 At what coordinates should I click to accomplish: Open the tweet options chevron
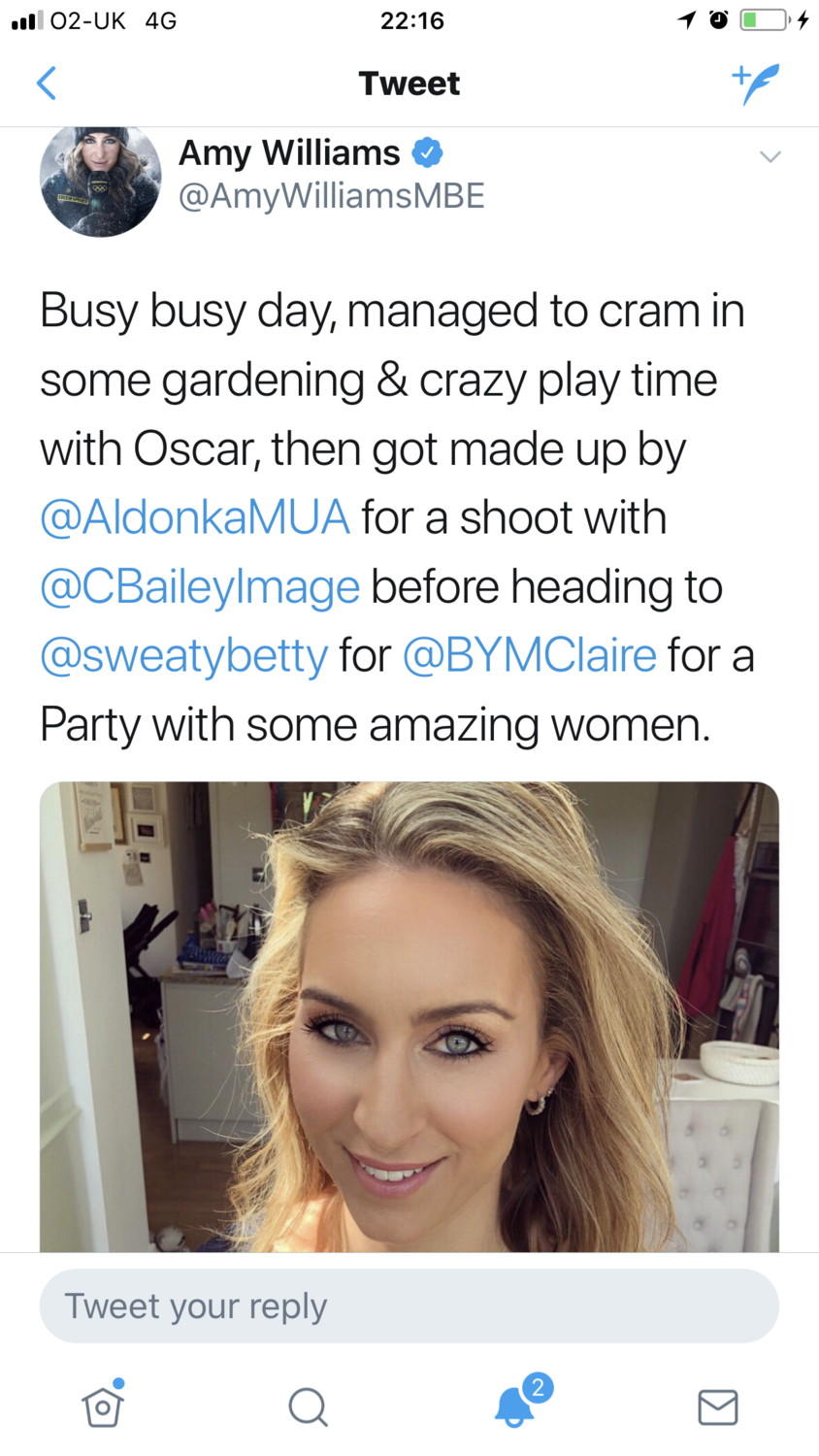click(x=770, y=156)
